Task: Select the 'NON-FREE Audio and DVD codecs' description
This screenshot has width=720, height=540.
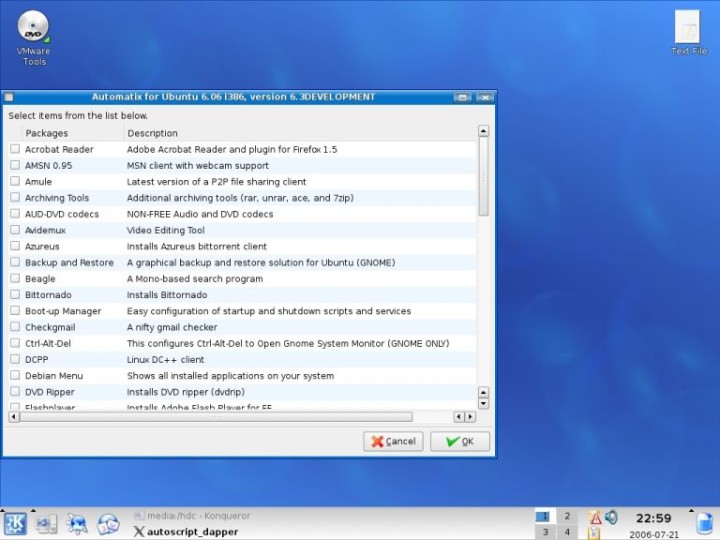Action: pos(200,214)
